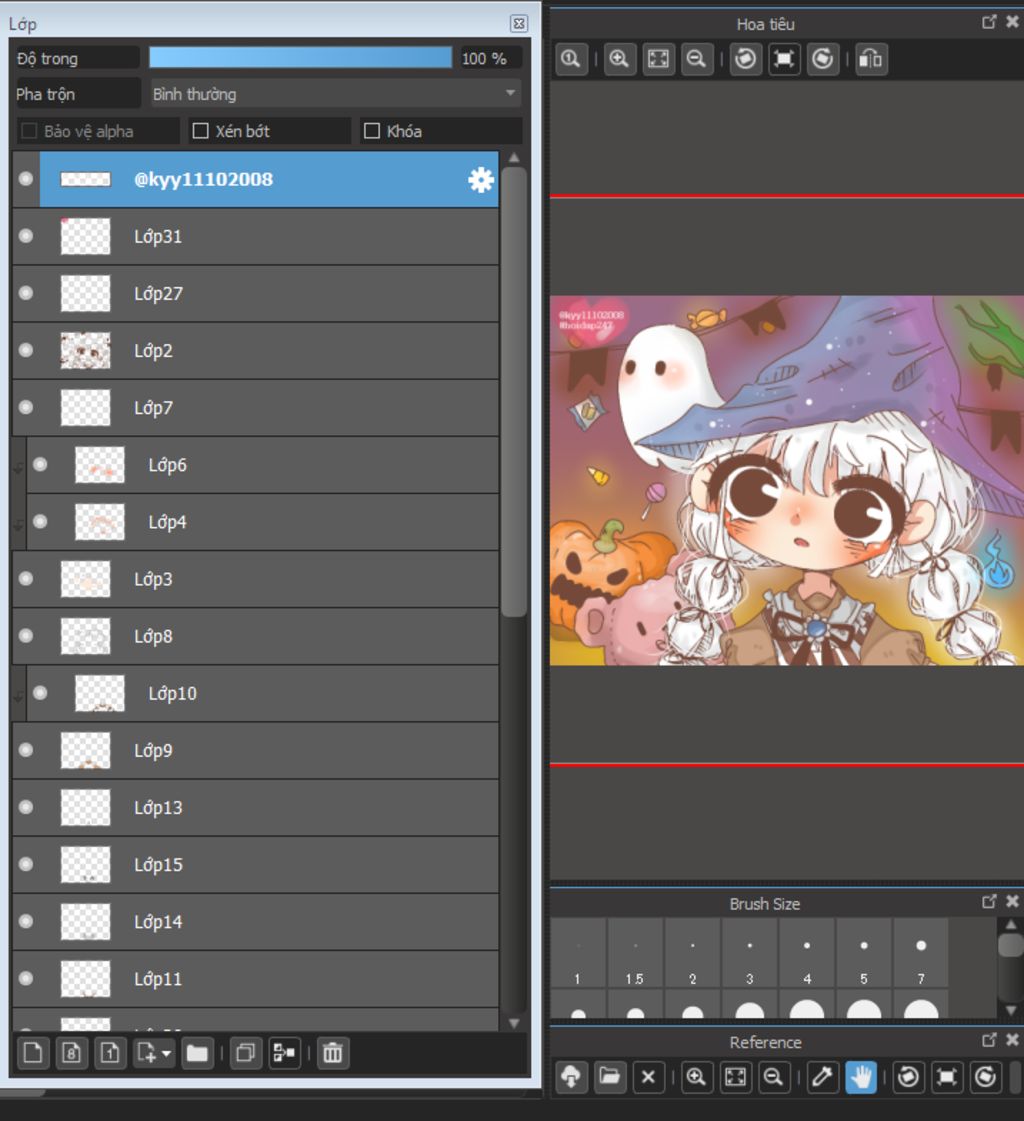Add a new 1-bit layer
1024x1121 pixels.
[110, 1053]
